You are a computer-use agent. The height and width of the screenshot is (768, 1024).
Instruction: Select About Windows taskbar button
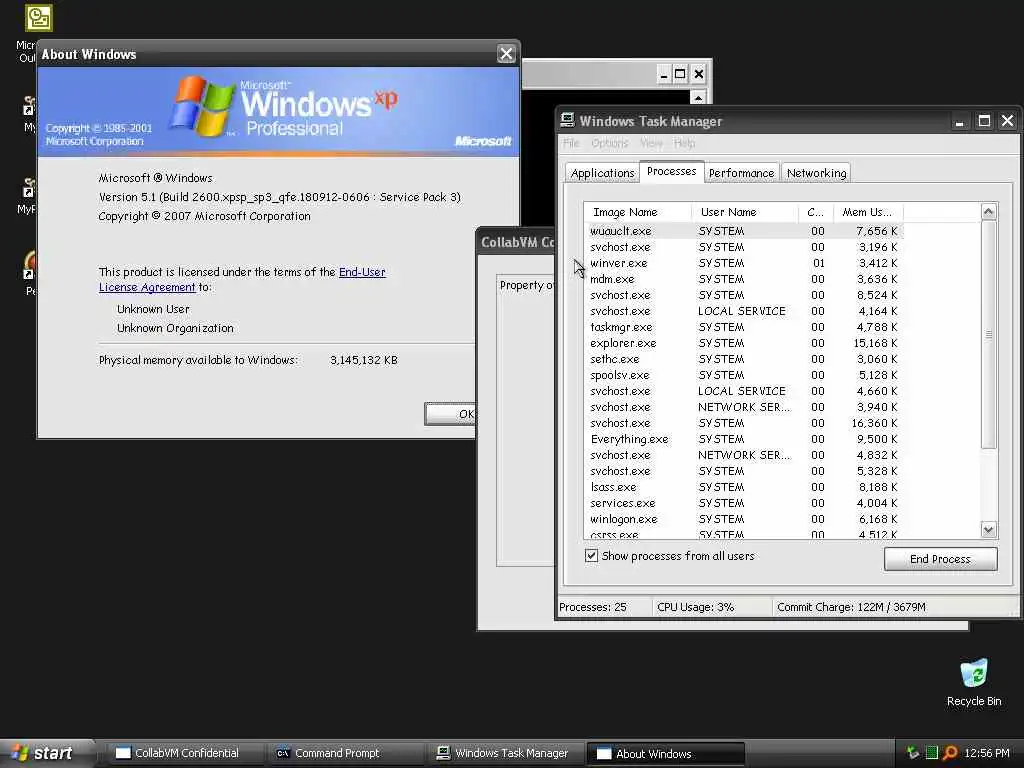(665, 753)
